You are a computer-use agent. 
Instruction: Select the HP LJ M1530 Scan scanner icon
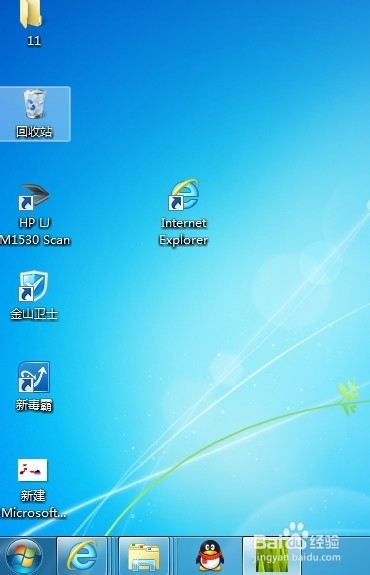click(x=34, y=197)
